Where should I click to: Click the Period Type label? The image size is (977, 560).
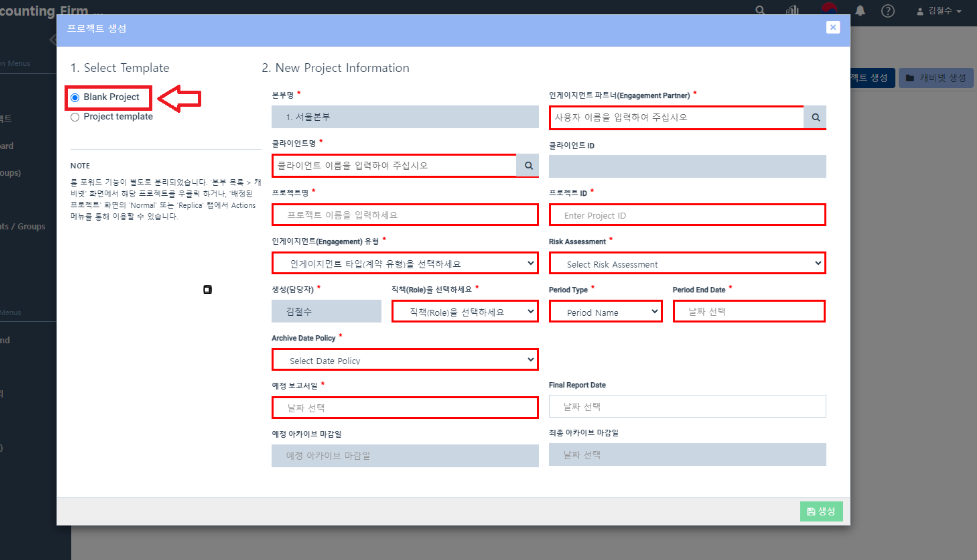click(568, 290)
